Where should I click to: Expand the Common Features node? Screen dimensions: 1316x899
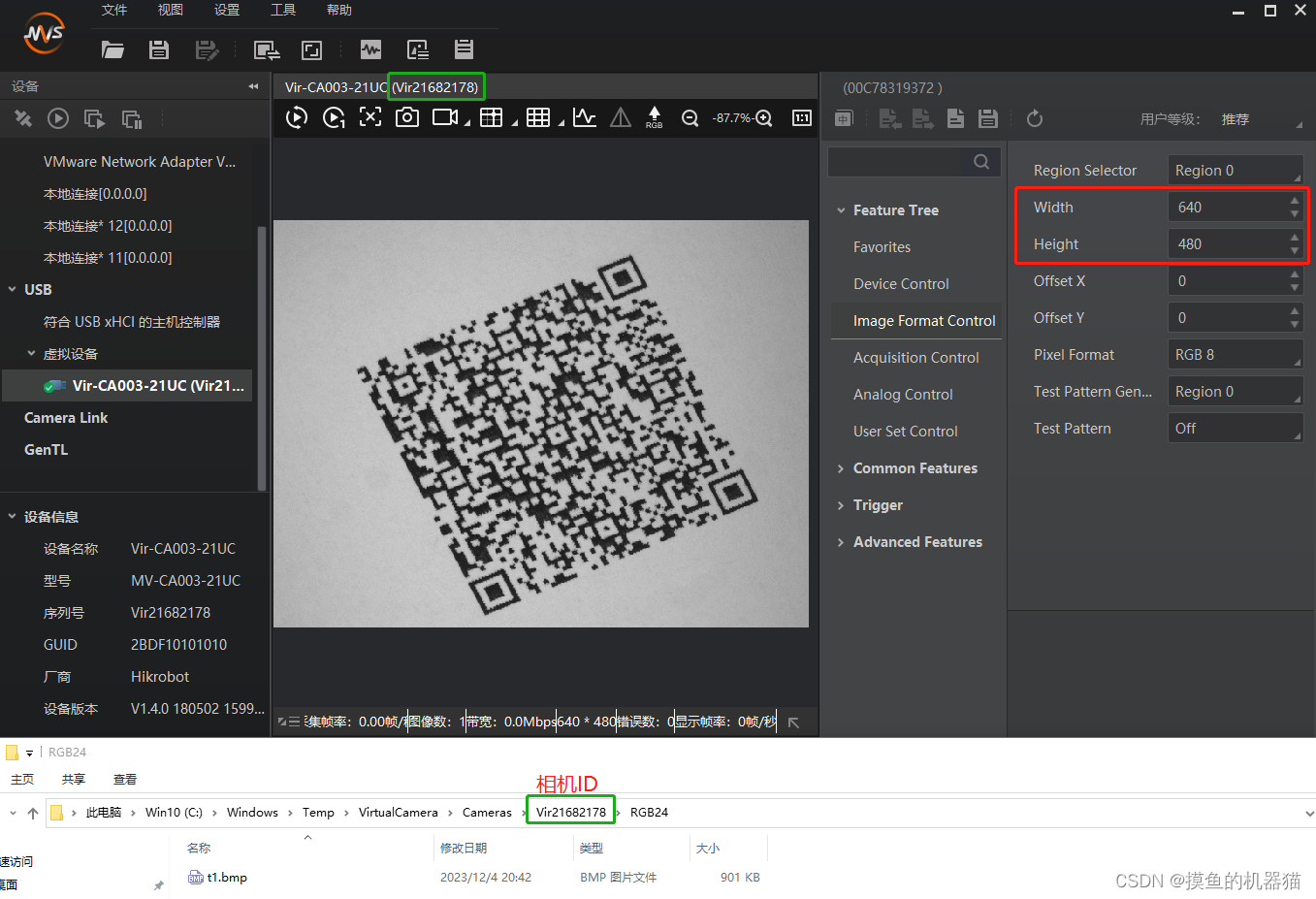pos(841,468)
